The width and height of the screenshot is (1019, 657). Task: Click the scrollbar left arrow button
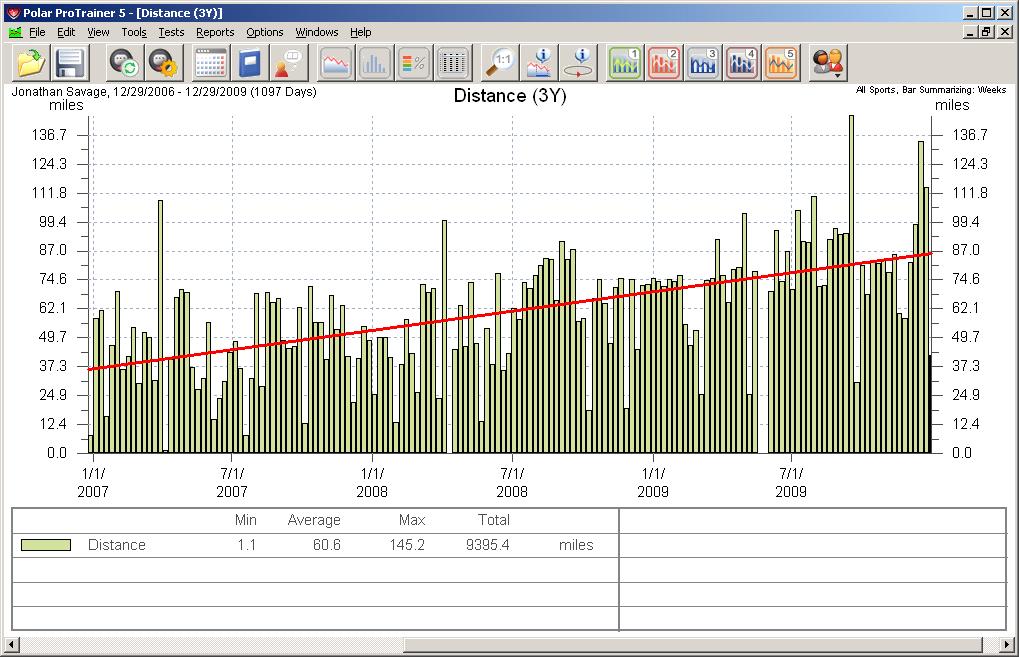tap(11, 645)
